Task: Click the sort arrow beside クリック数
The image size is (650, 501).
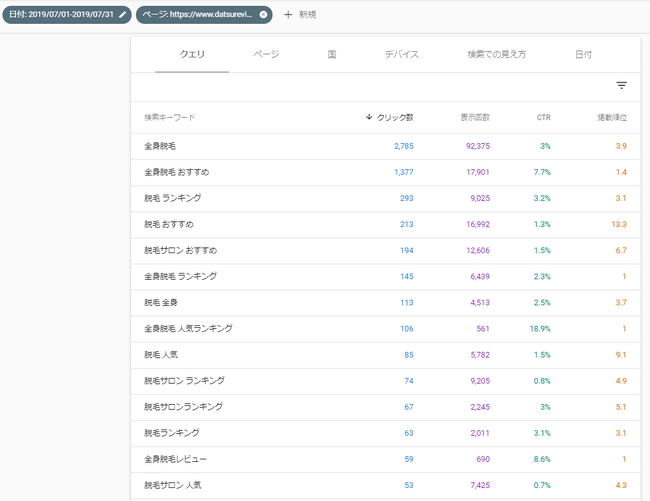Action: pyautogui.click(x=370, y=117)
